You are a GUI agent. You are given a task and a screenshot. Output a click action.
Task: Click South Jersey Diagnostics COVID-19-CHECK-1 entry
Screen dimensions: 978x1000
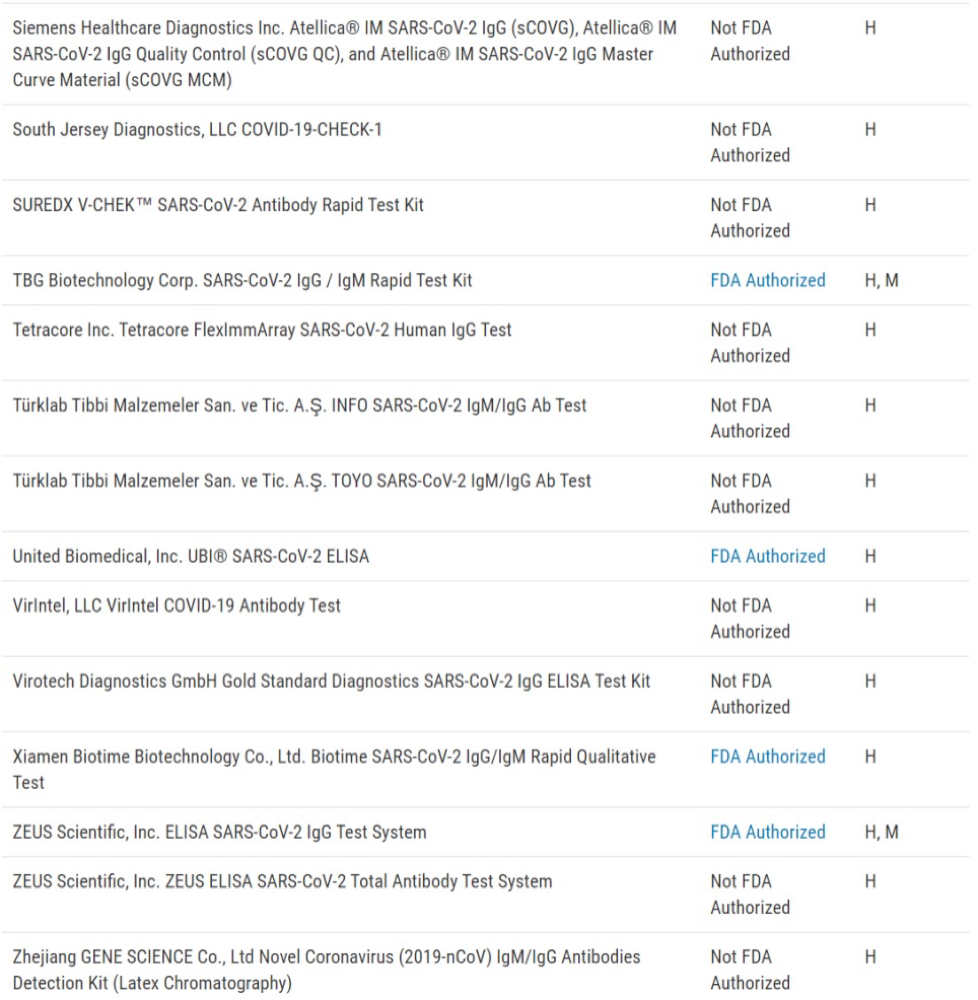point(197,130)
